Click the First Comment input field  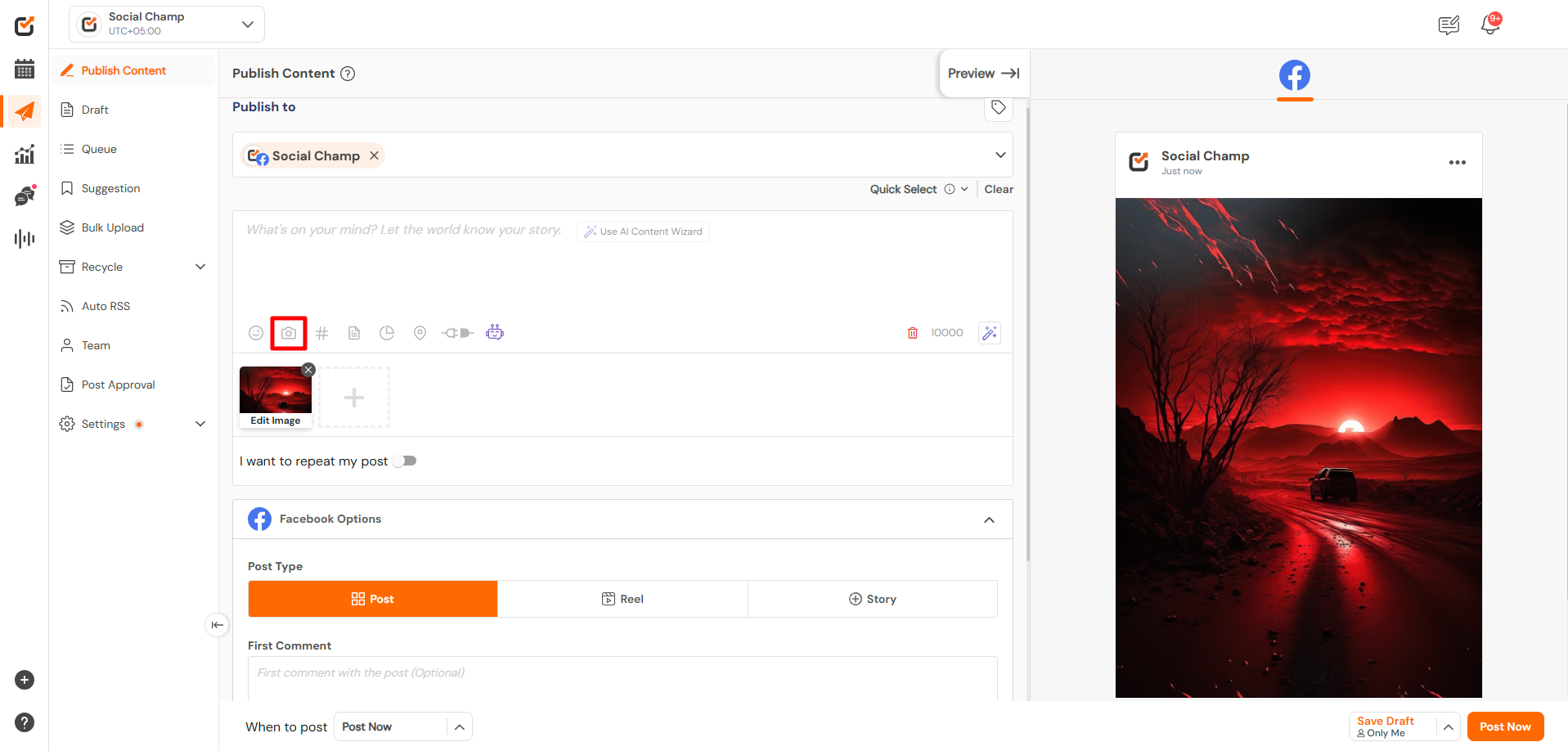[622, 678]
